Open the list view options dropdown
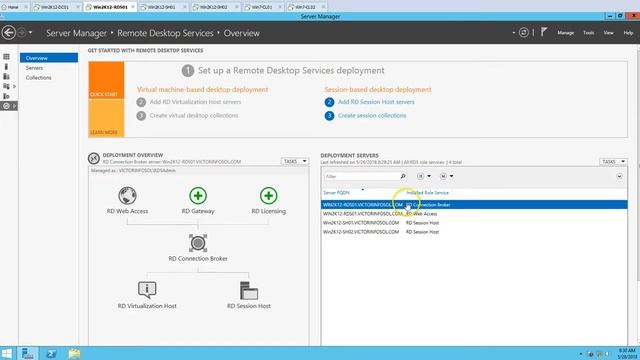Viewport: 640px width, 360px height. [x=424, y=176]
